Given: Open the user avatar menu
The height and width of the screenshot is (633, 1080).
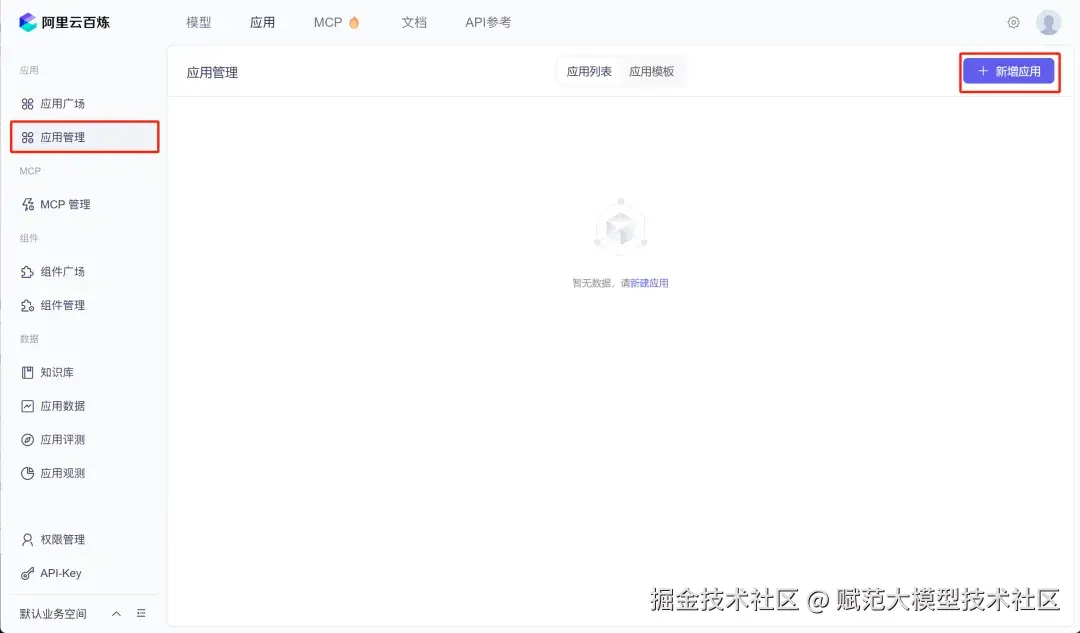Looking at the screenshot, I should tap(1048, 21).
